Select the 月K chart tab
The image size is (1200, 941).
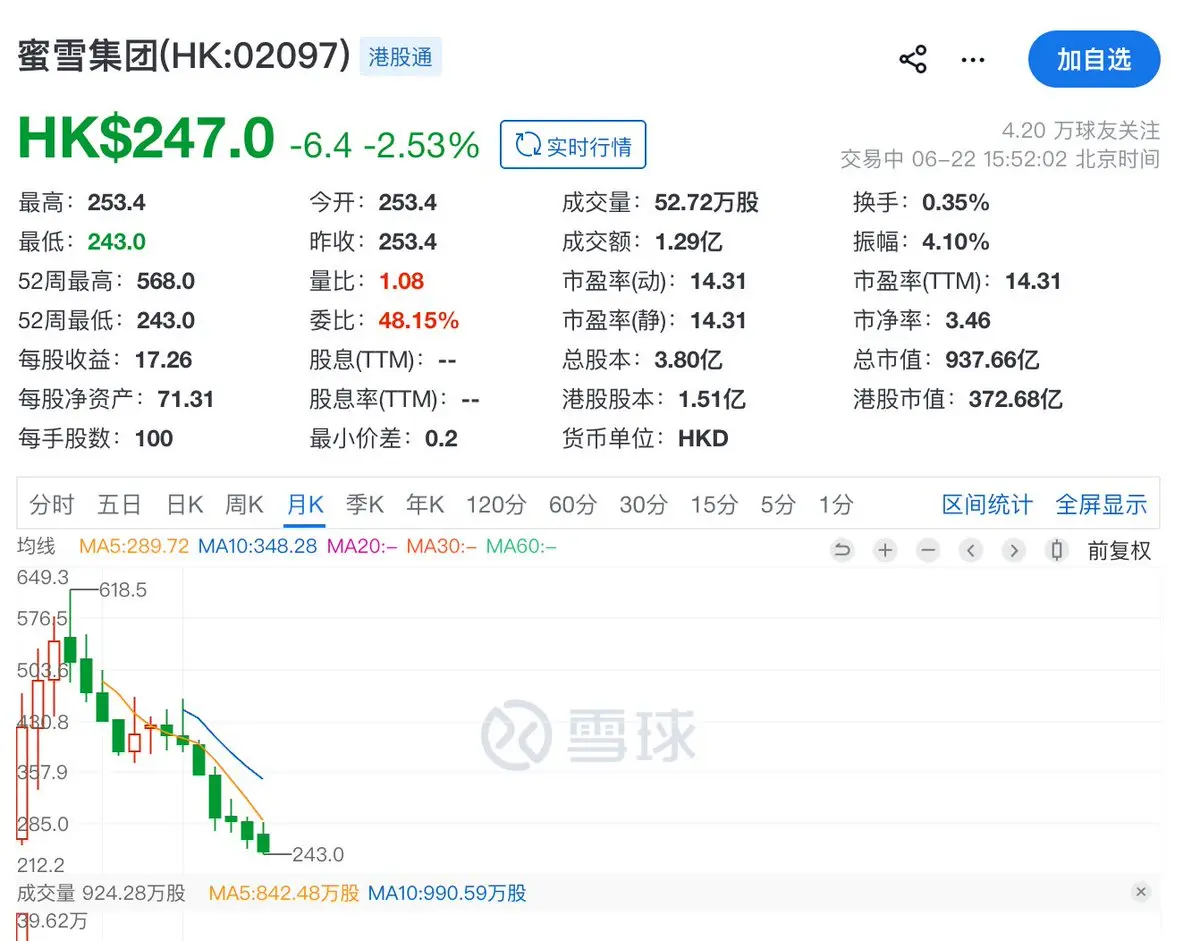pyautogui.click(x=305, y=505)
